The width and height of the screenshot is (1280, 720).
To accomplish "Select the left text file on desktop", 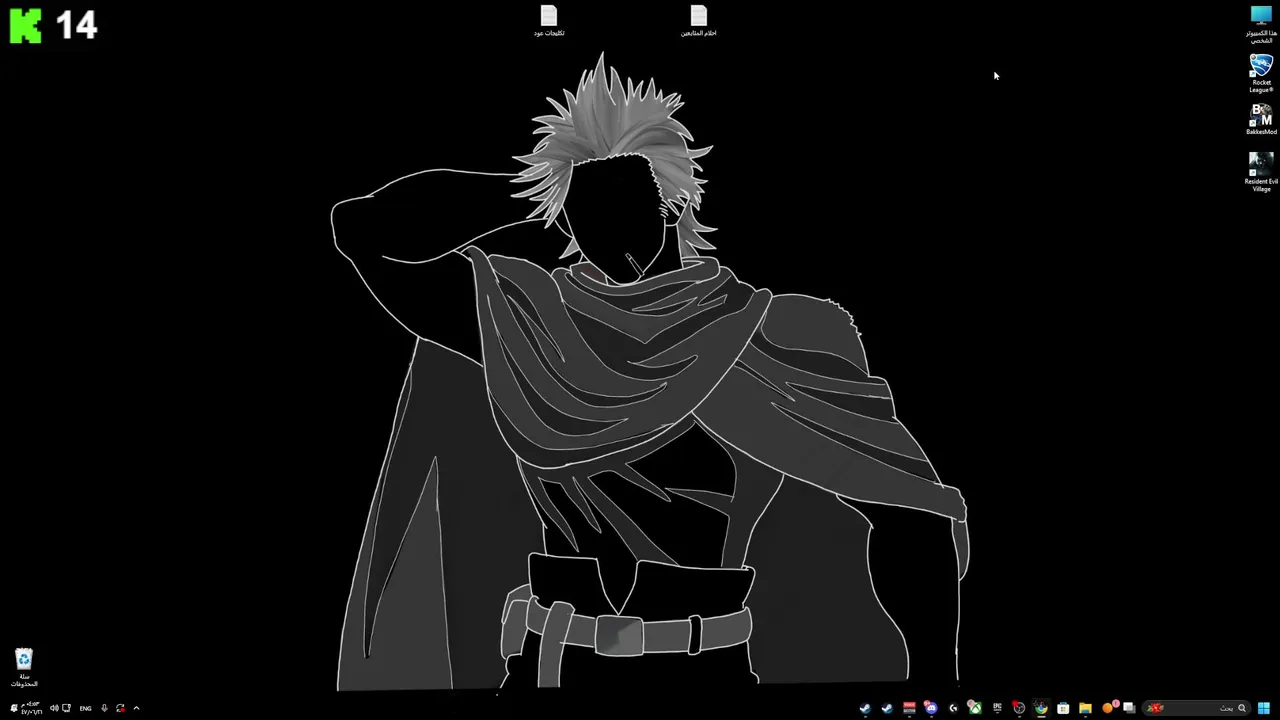I will click(548, 20).
